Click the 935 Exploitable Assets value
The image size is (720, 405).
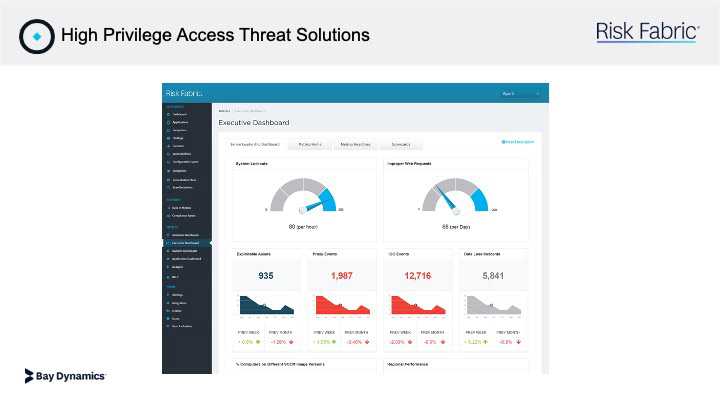coord(266,276)
